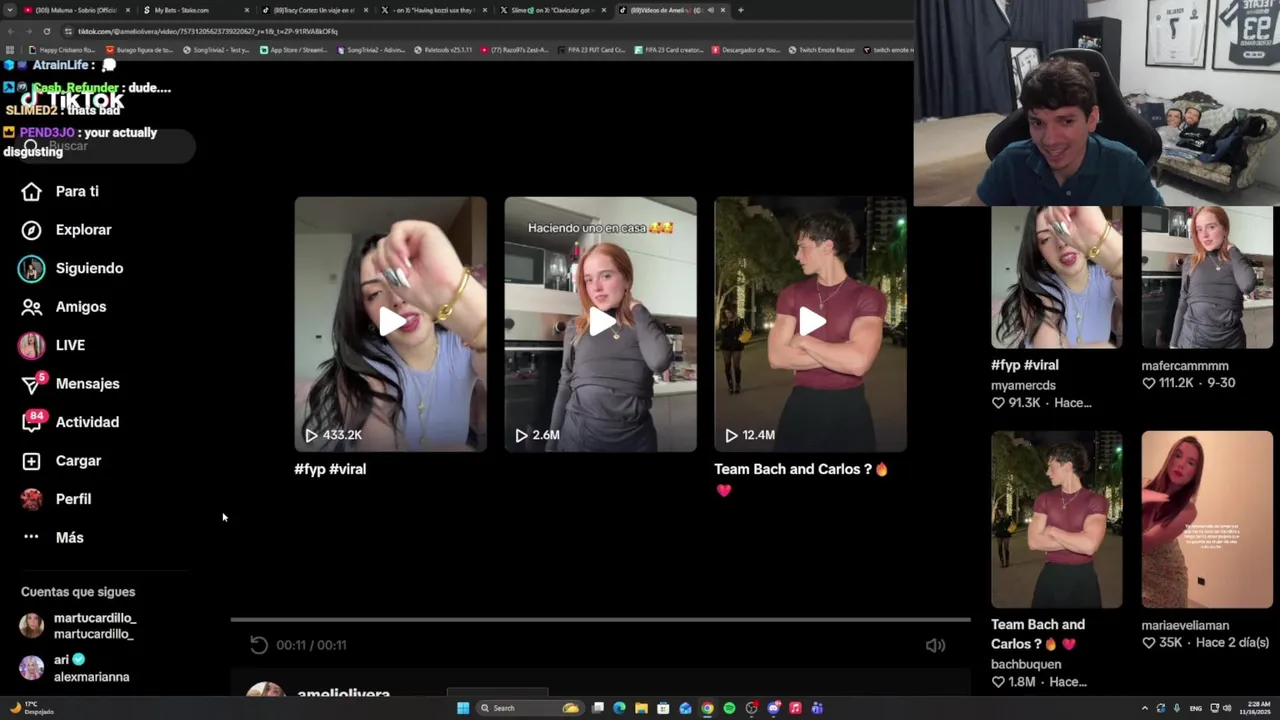Open the 'Descargador de You...' bookmark
The width and height of the screenshot is (1280, 720).
746,50
